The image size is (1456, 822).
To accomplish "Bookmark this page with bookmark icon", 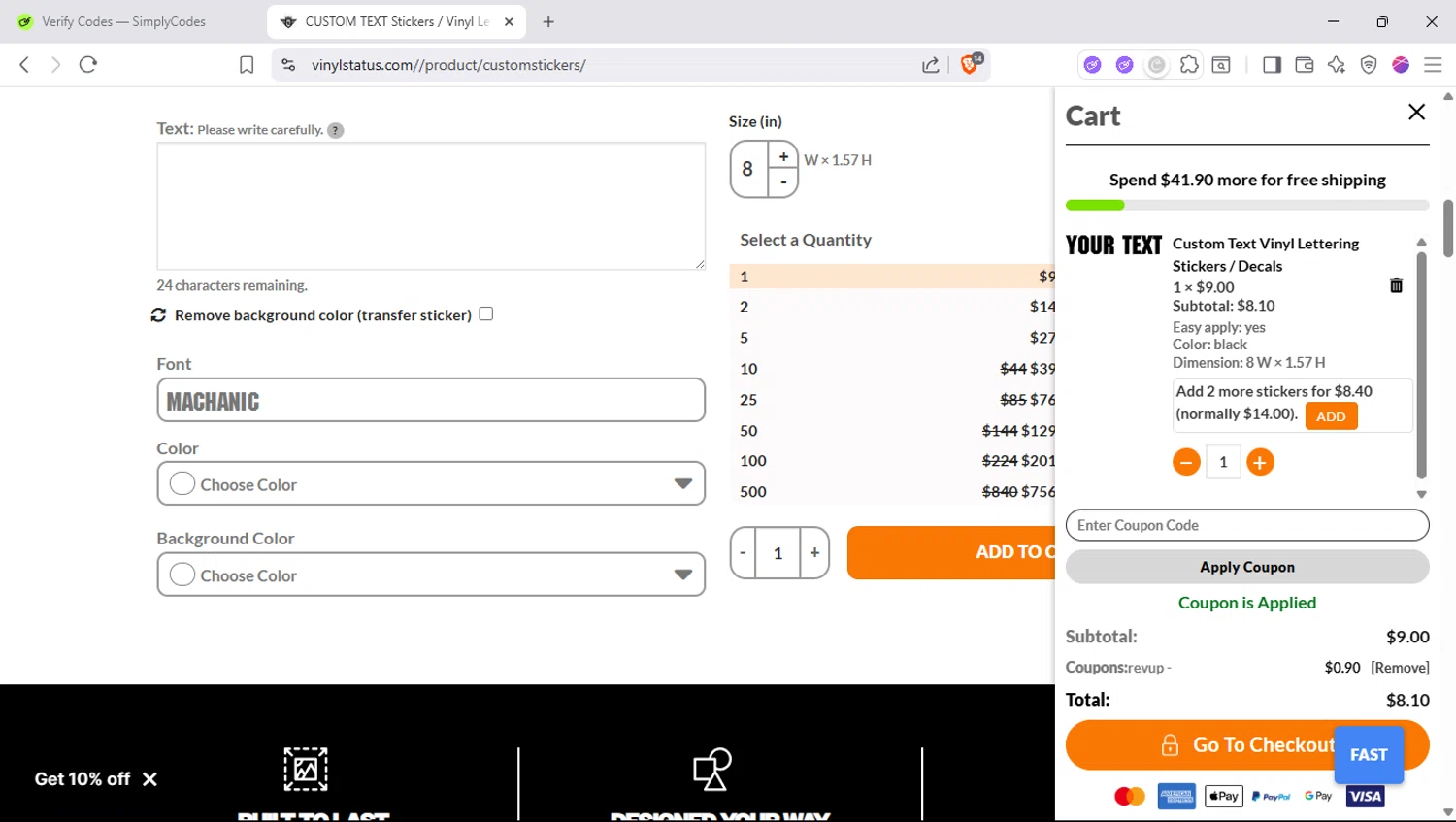I will coord(247,65).
